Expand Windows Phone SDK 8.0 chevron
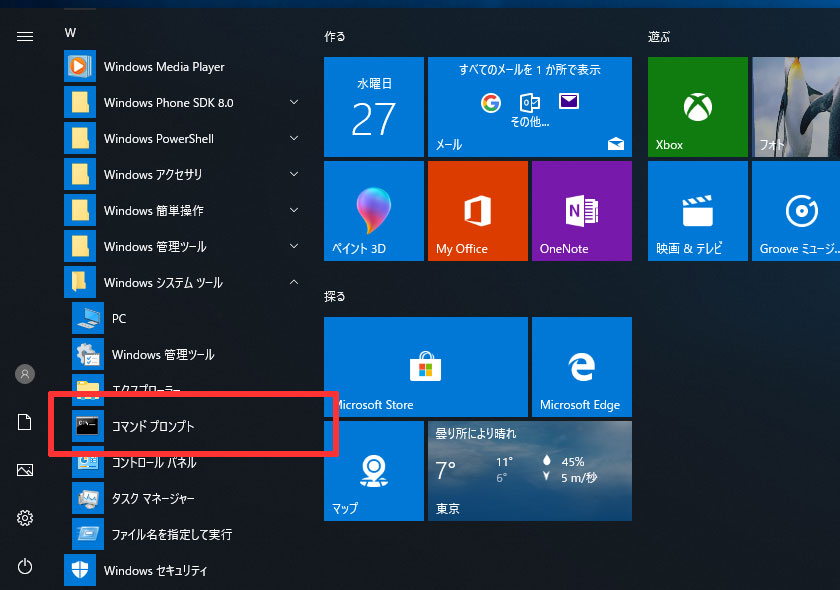The height and width of the screenshot is (590, 840). [294, 102]
